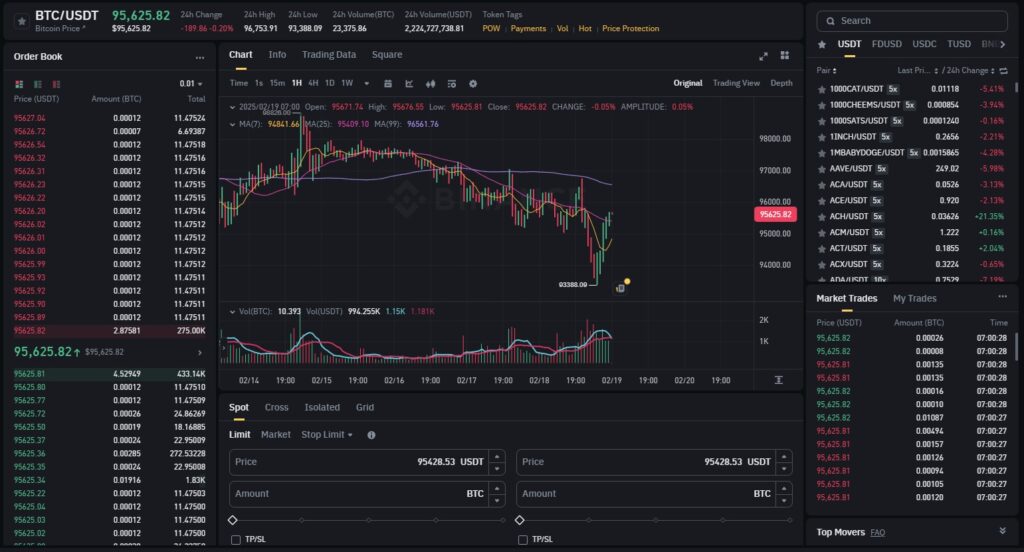The width and height of the screenshot is (1024, 552).
Task: Click the info icon next to Stop Limit
Action: coord(371,435)
